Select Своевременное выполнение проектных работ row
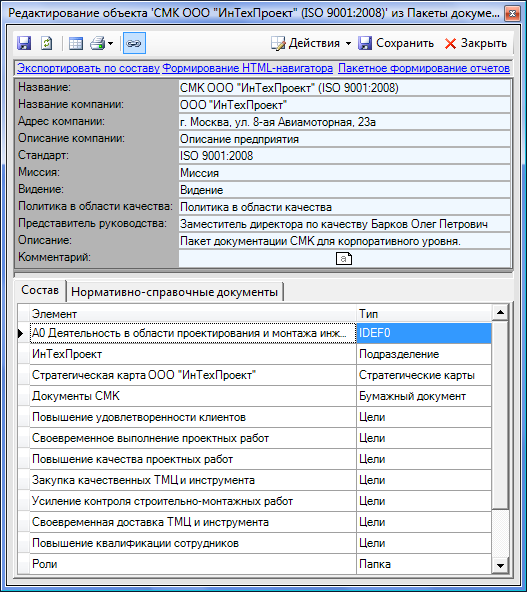The image size is (527, 592). coord(193,438)
